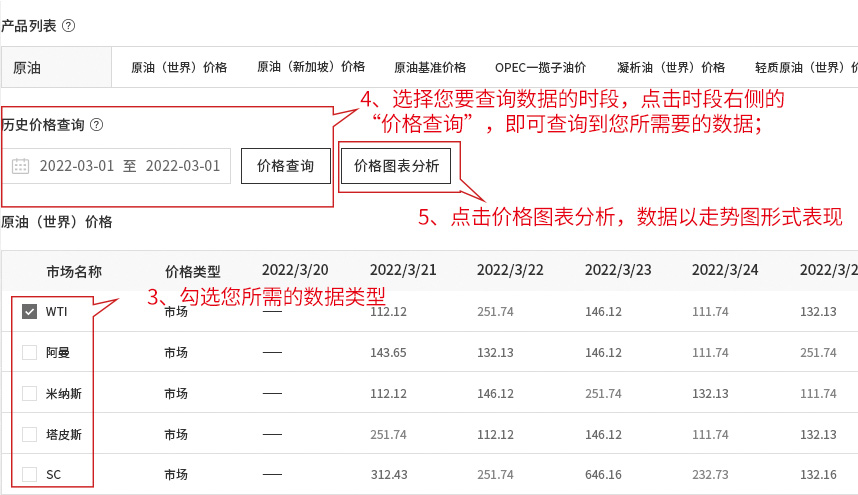This screenshot has width=858, height=495.
Task: Check the SC market checkbox
Action: 29,474
